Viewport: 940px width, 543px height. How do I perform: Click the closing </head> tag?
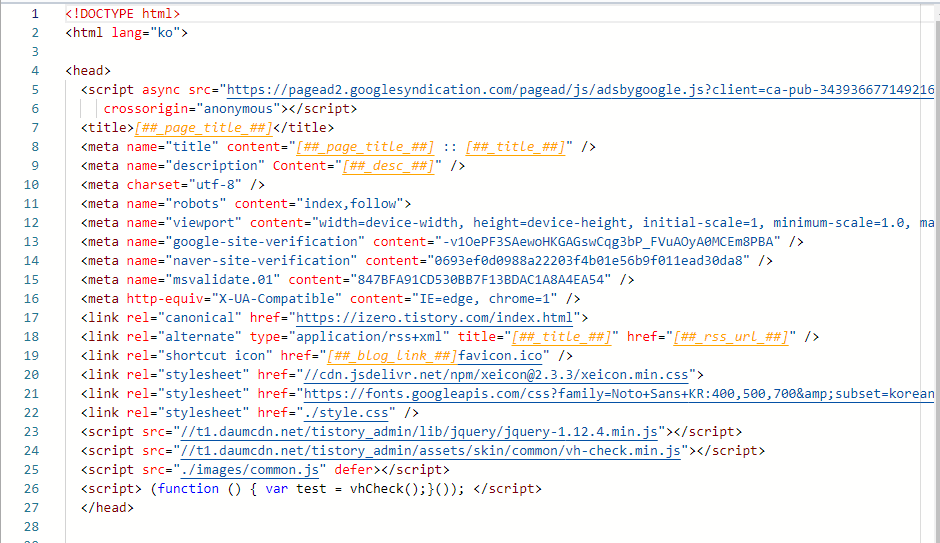click(x=107, y=508)
